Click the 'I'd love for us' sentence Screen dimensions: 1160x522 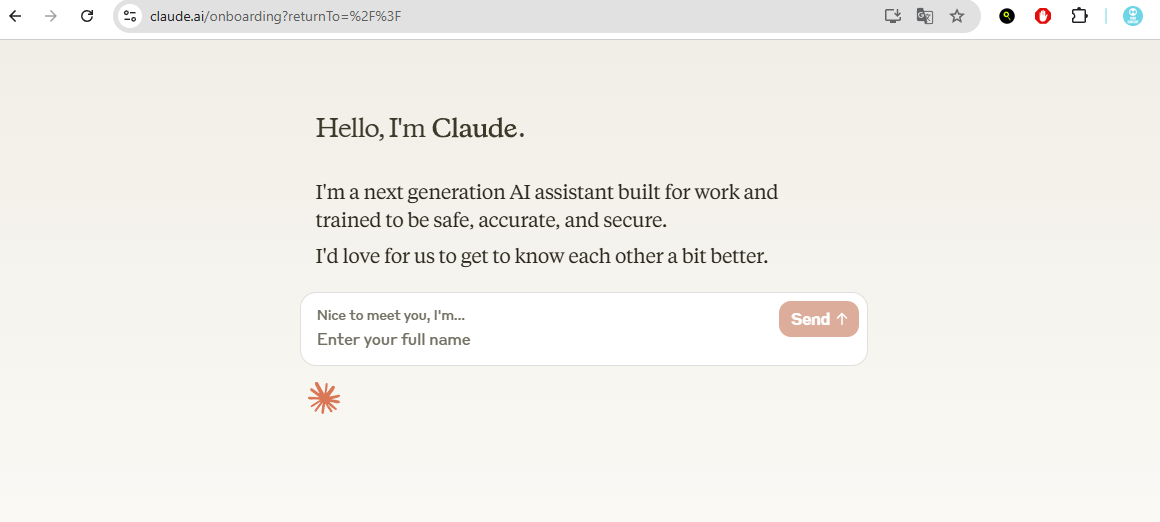541,256
